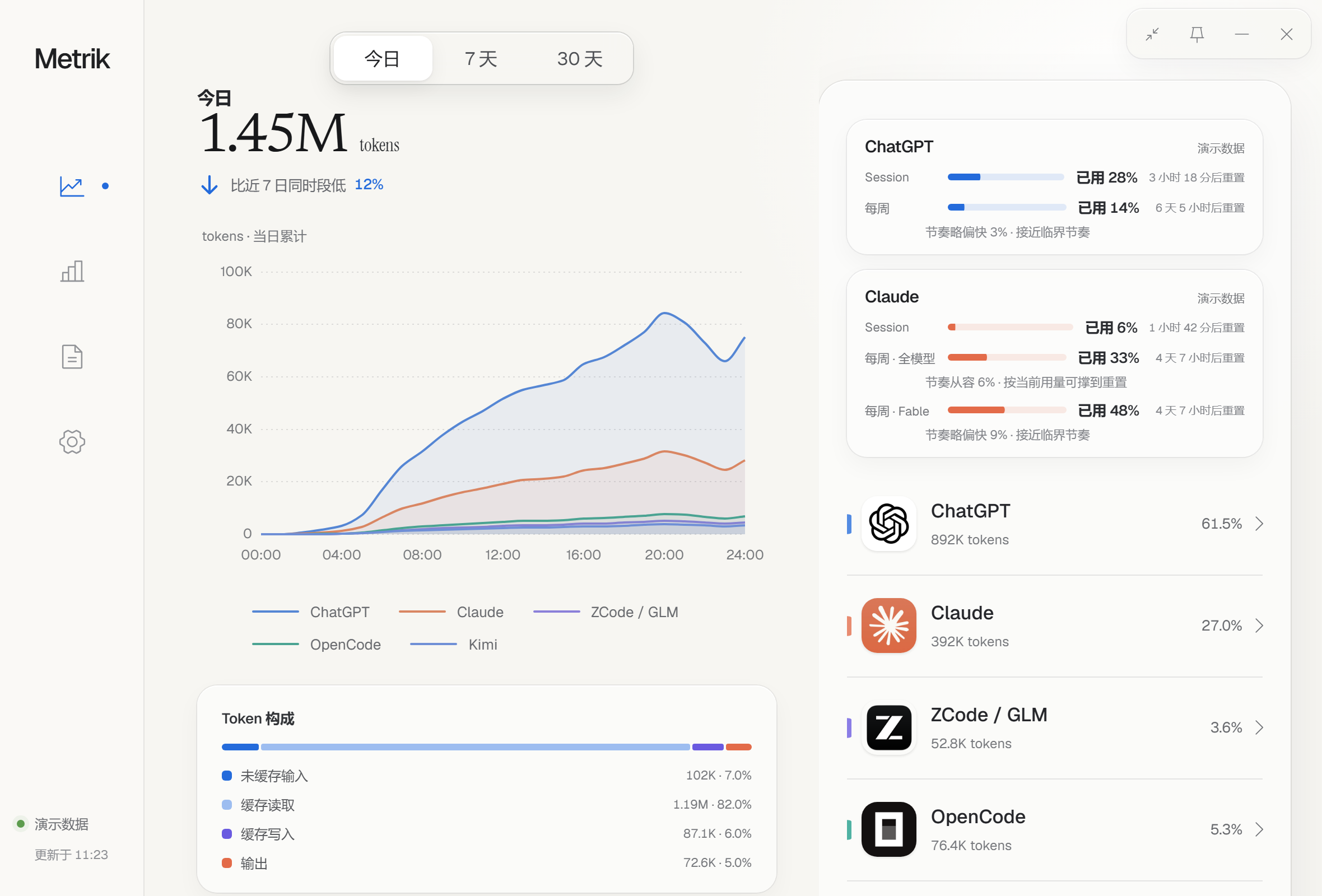Screen dimensions: 1322x896
Task: Toggle the OpenCode series in chart legend
Action: click(x=316, y=644)
